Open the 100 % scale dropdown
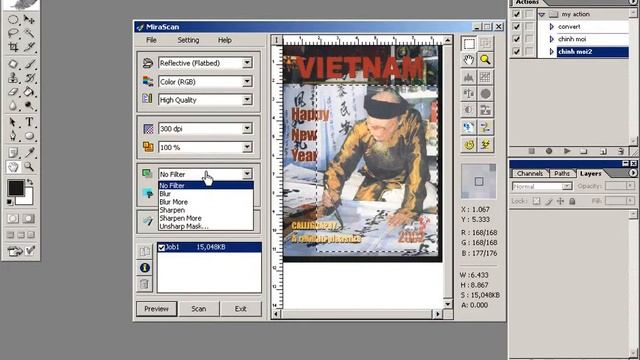This screenshot has width=640, height=360. pos(247,147)
